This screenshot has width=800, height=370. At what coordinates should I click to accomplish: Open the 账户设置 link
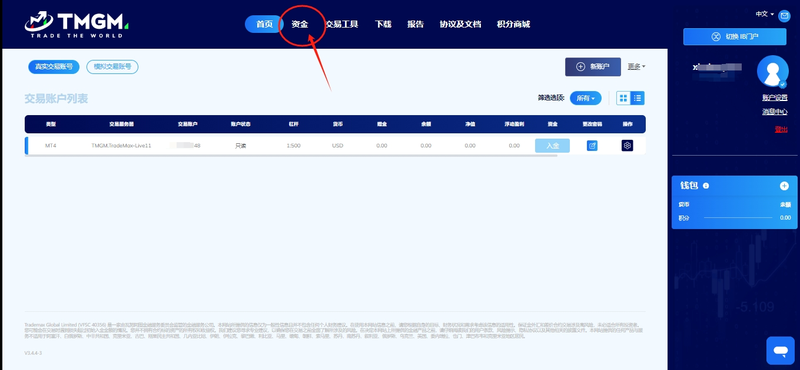(x=774, y=98)
